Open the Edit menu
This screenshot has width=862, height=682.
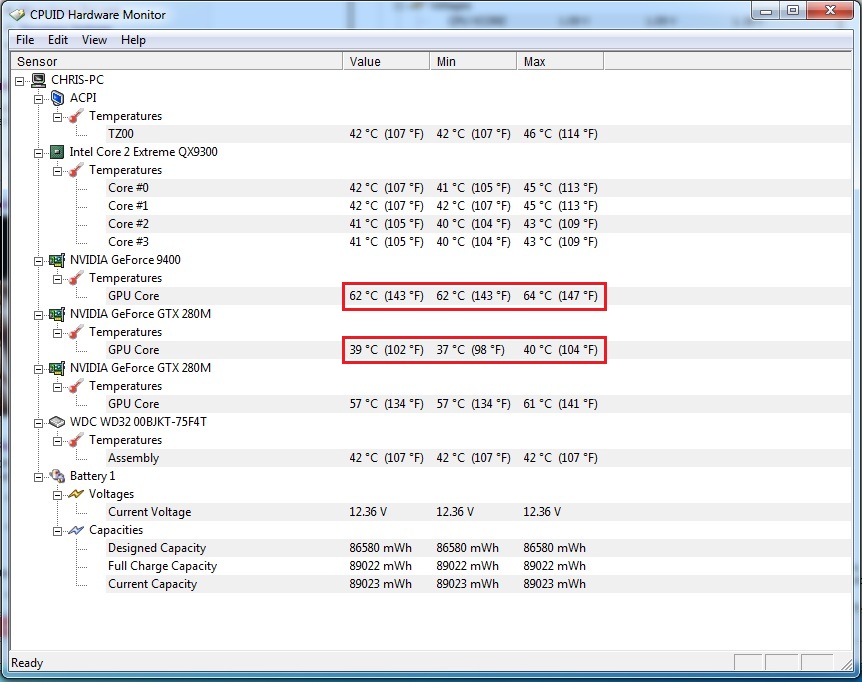[x=58, y=40]
